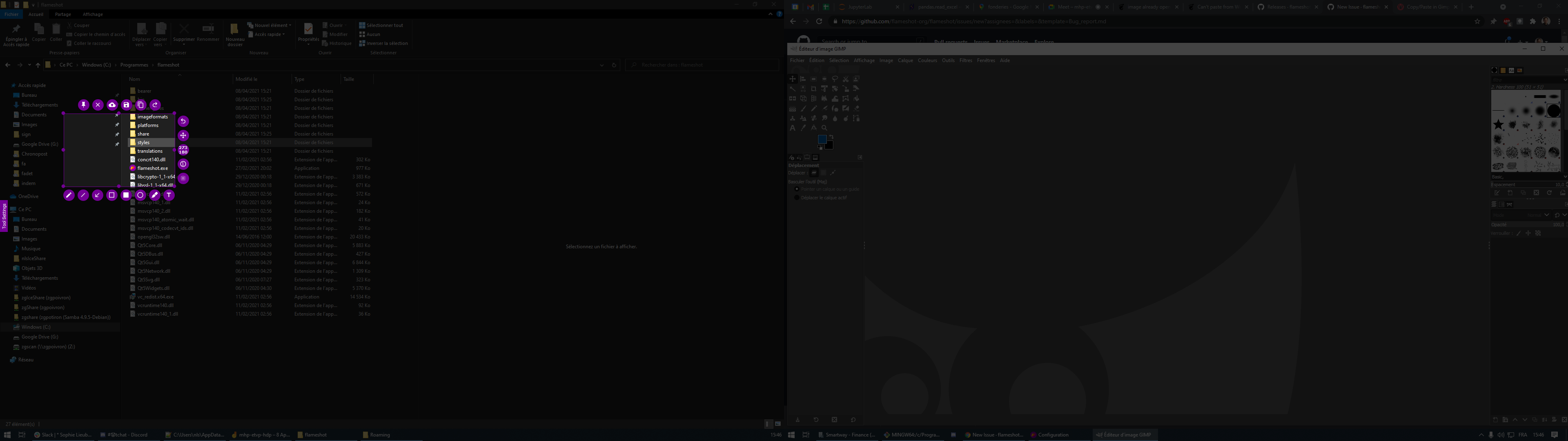This screenshot has width=1568, height=441.
Task: Click flameshot.exe in the file list
Action: click(153, 168)
